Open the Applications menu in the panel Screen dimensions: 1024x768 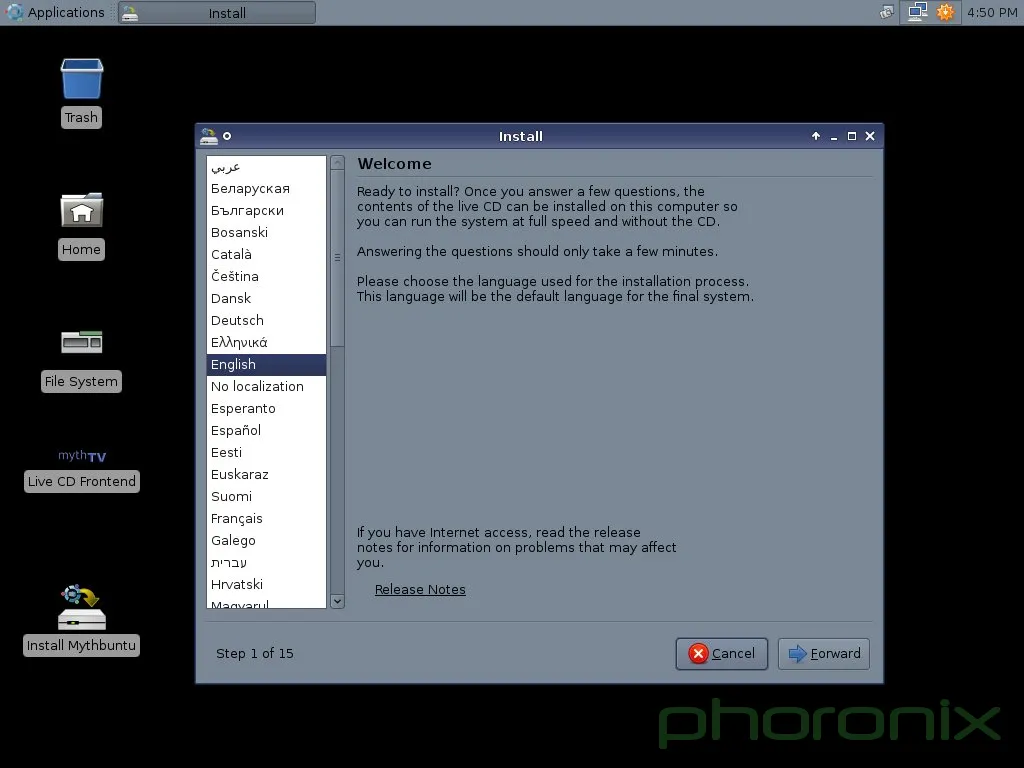[55, 12]
